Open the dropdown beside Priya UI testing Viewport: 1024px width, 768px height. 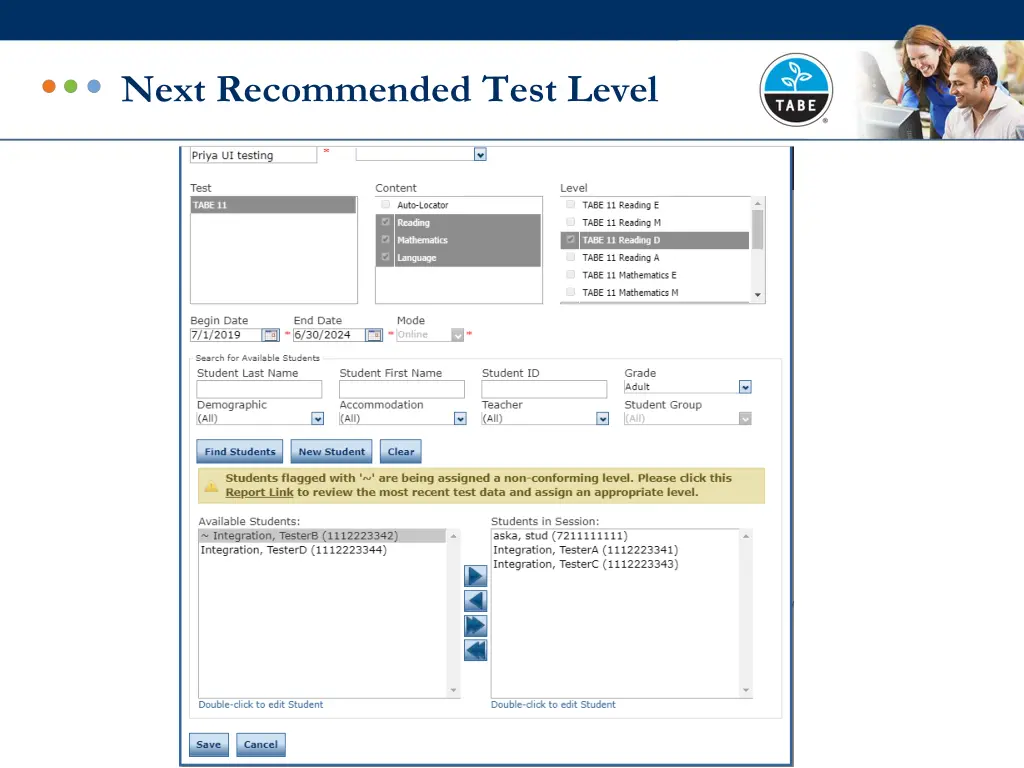tap(480, 155)
